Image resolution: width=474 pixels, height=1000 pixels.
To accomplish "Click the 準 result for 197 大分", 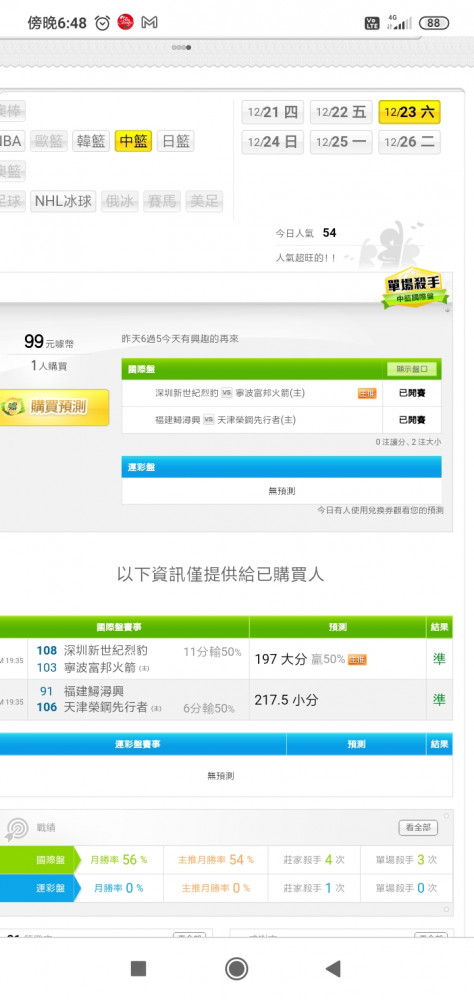I will point(440,659).
